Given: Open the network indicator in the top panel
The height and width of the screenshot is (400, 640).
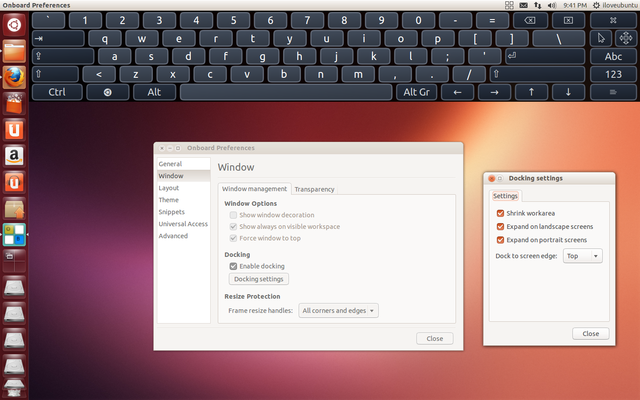Looking at the screenshot, I should (x=538, y=5).
